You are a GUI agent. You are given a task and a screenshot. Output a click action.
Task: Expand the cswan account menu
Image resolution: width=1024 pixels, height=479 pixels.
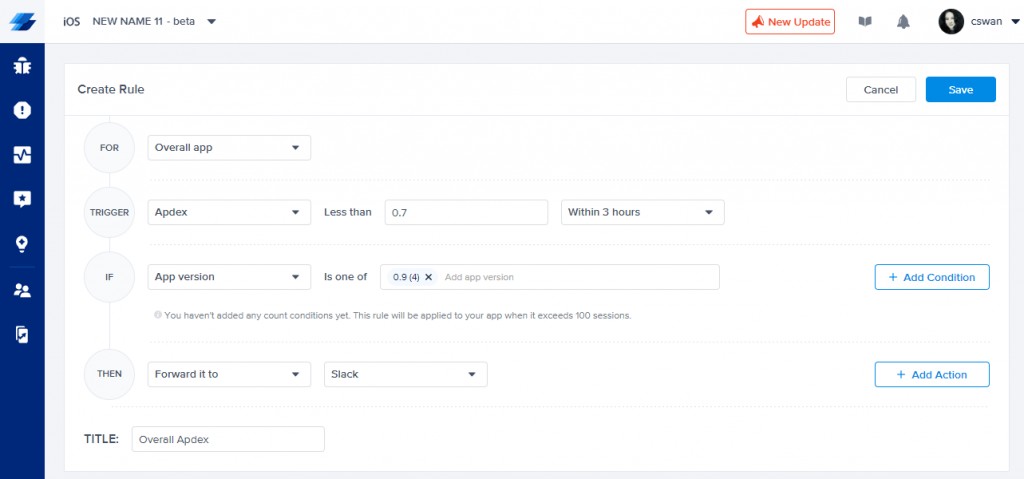click(1015, 22)
